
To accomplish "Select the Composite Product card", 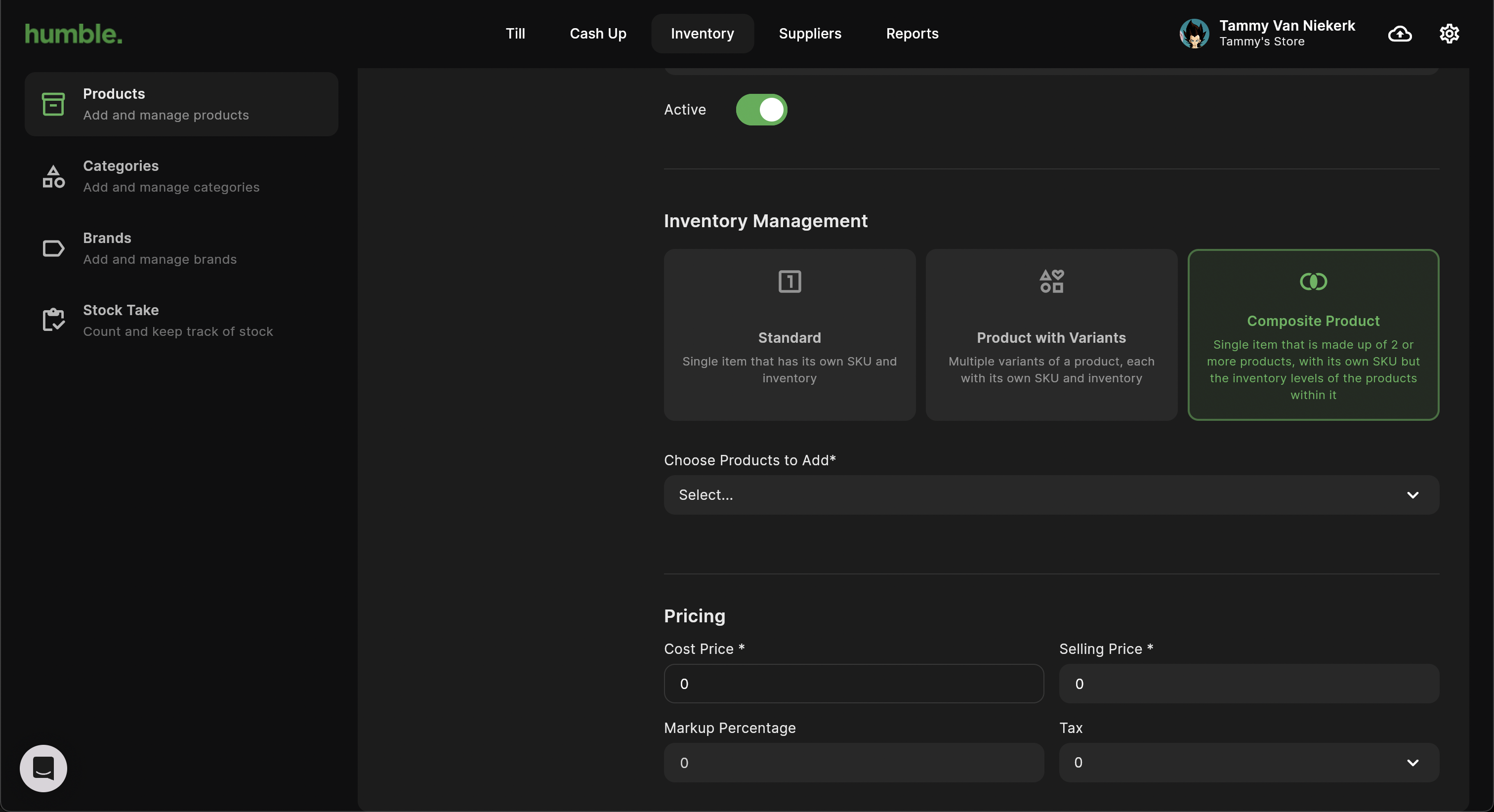I will tap(1313, 335).
